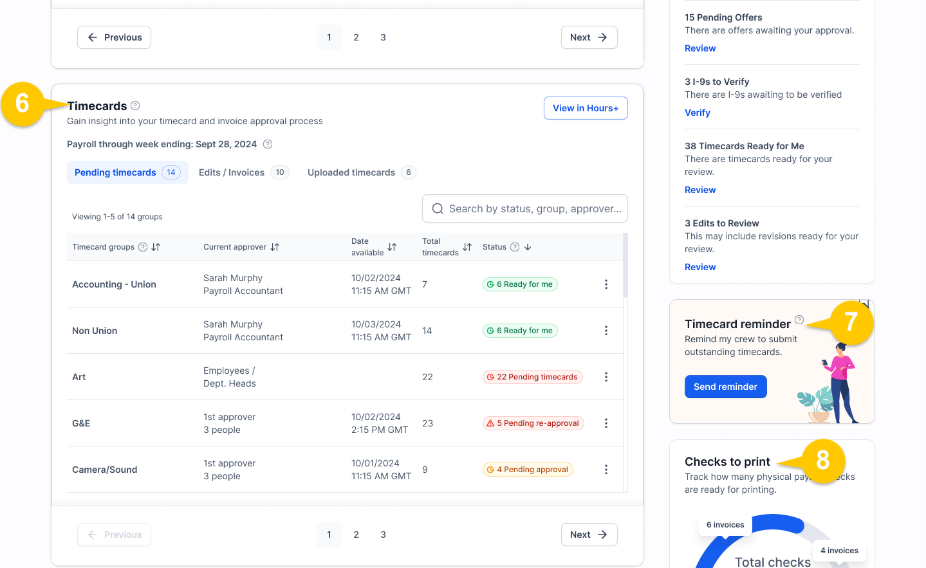Click Review link under 15 Pending Offers
Screen dimensions: 926x568
pyautogui.click(x=700, y=48)
